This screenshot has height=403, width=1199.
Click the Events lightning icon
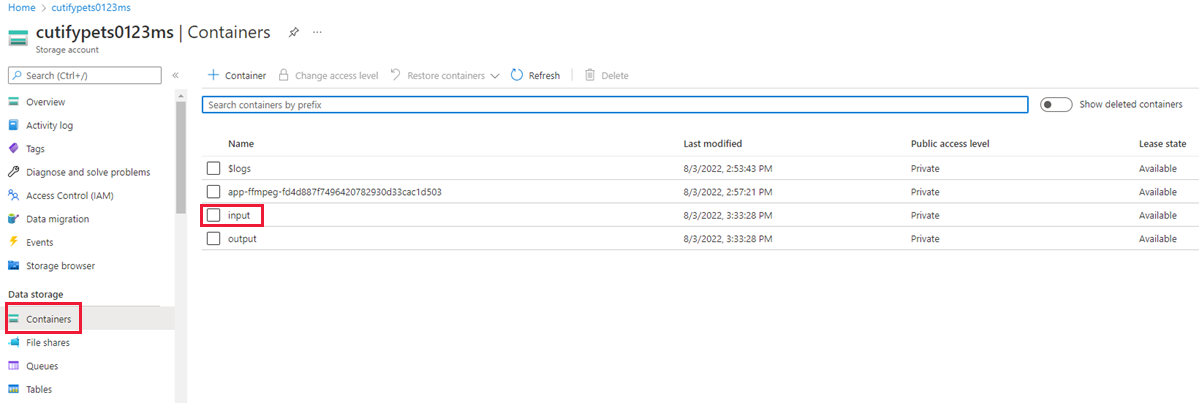tap(13, 242)
